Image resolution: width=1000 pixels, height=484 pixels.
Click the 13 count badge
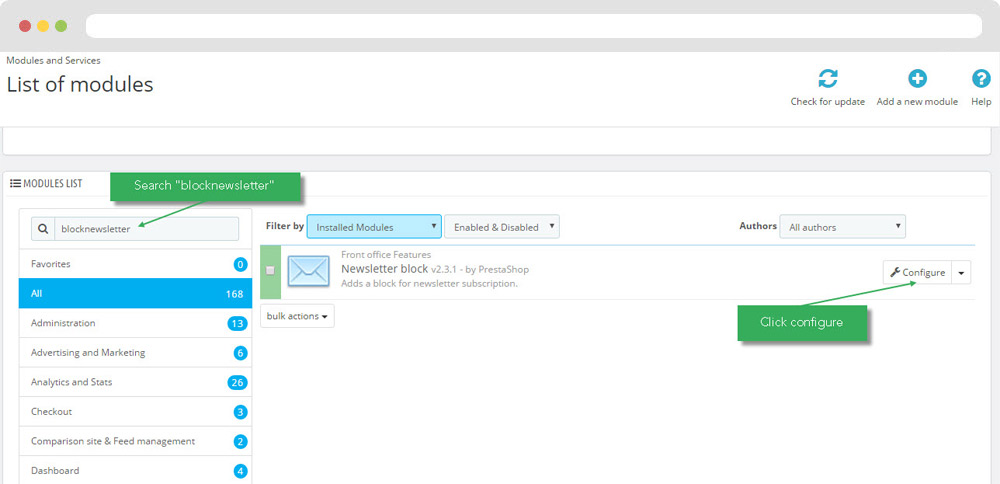click(x=237, y=323)
